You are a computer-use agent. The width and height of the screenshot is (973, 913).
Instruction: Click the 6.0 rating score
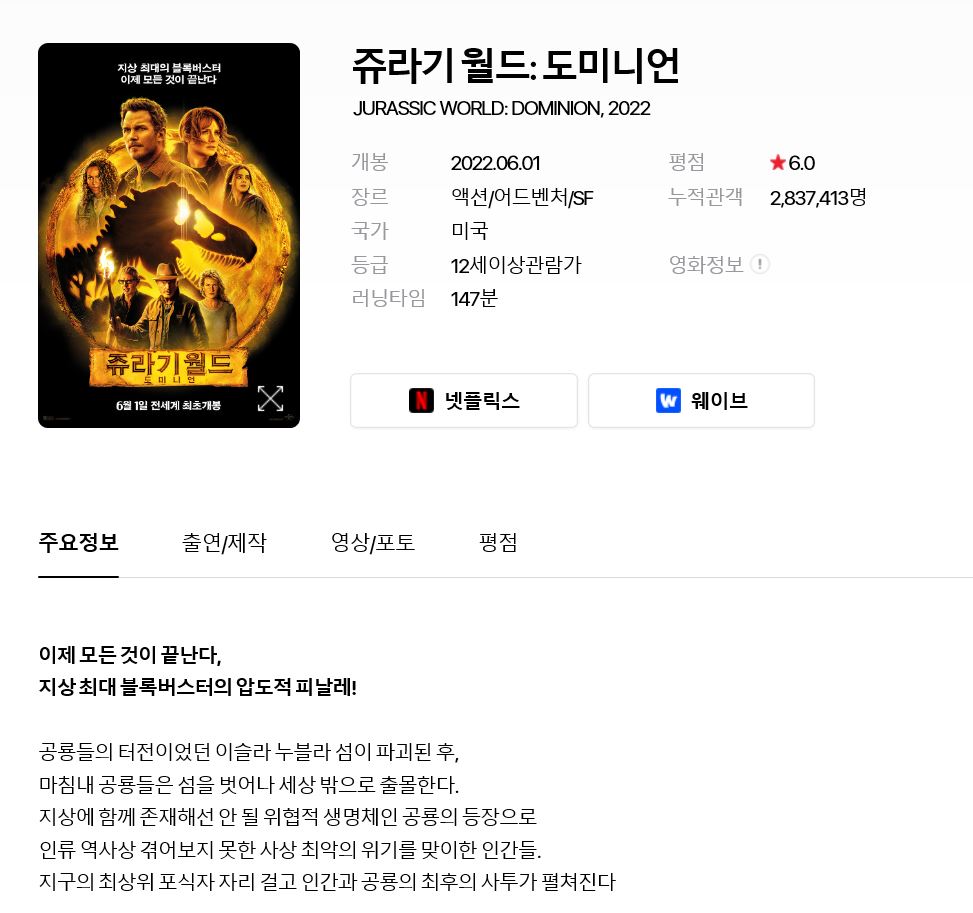[801, 163]
